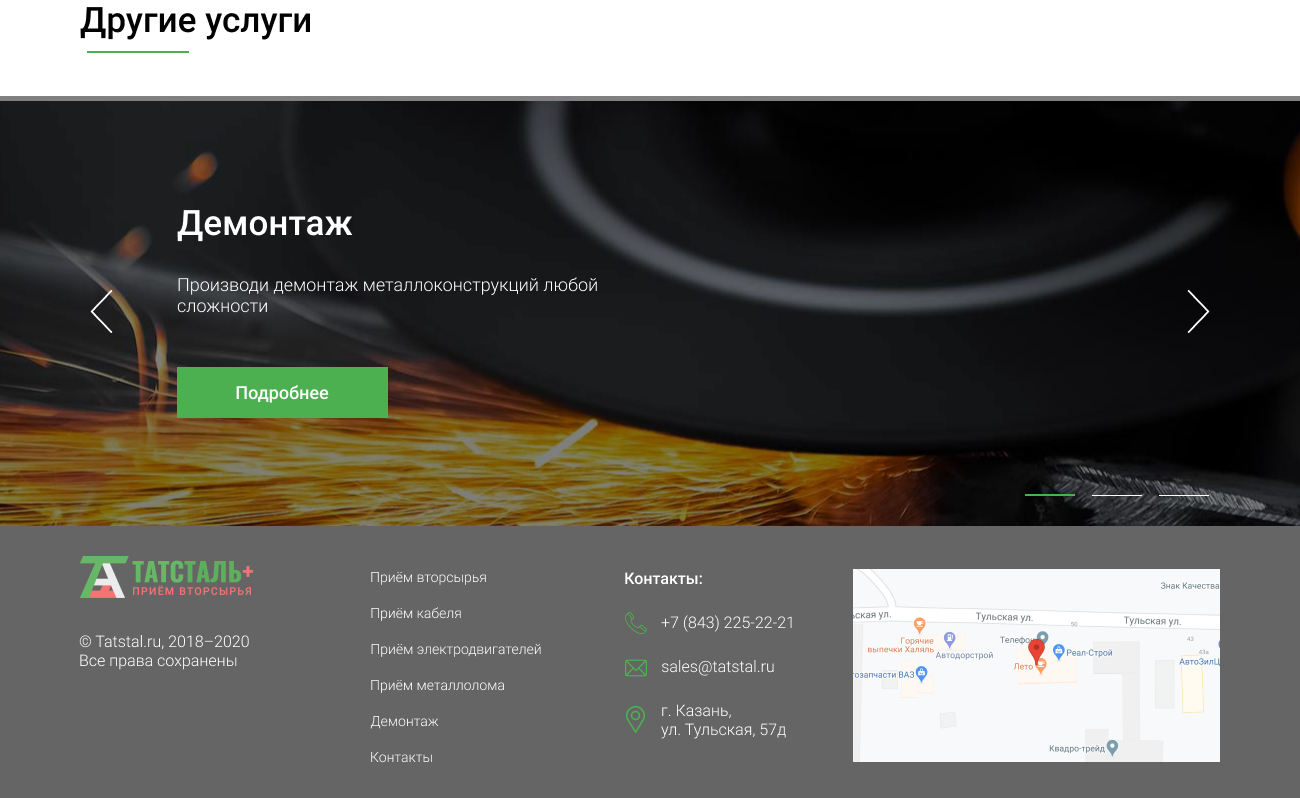Click the Контакты: footer heading
This screenshot has width=1300, height=798.
pyautogui.click(x=663, y=578)
